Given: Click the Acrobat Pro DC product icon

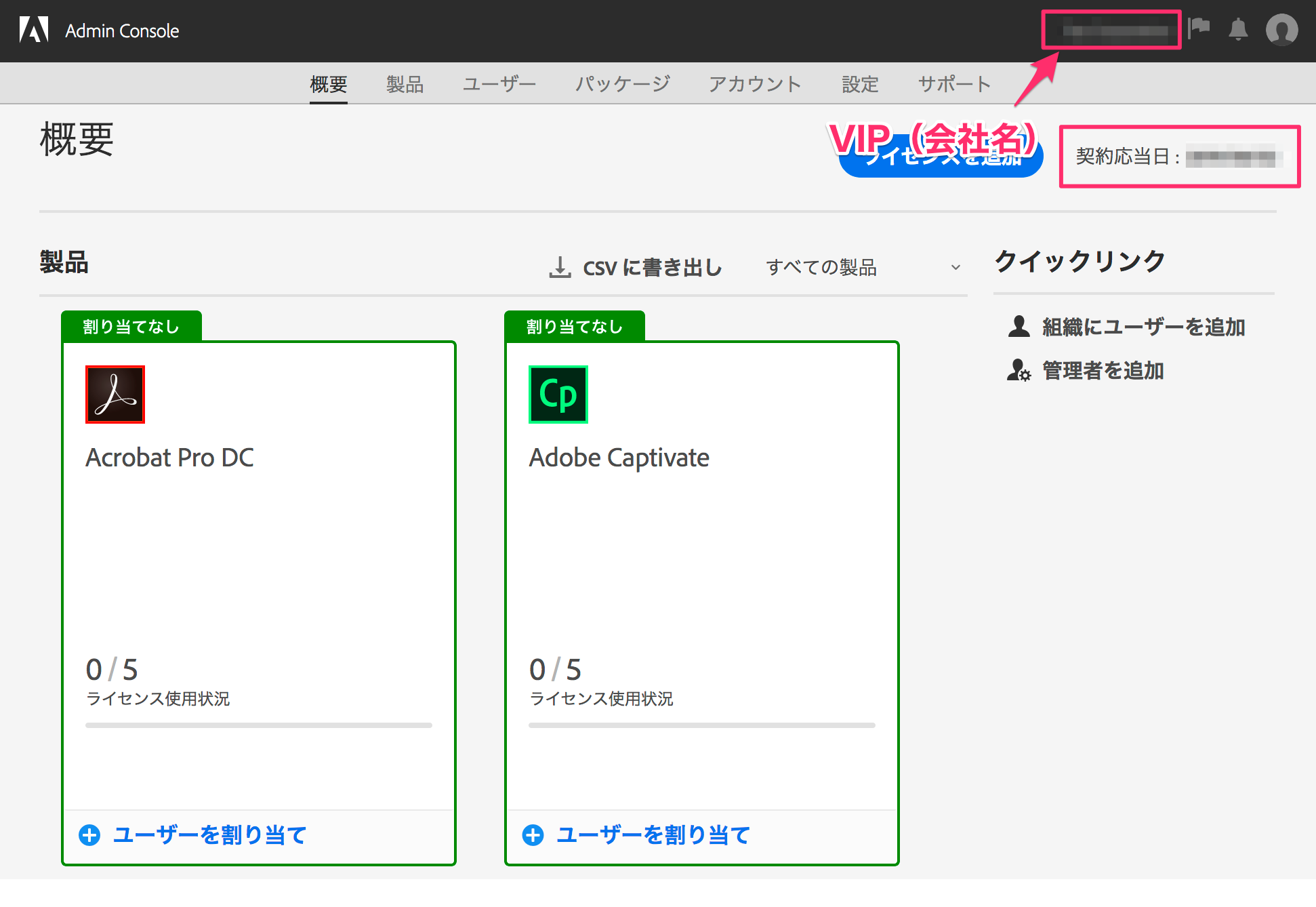Looking at the screenshot, I should point(115,395).
